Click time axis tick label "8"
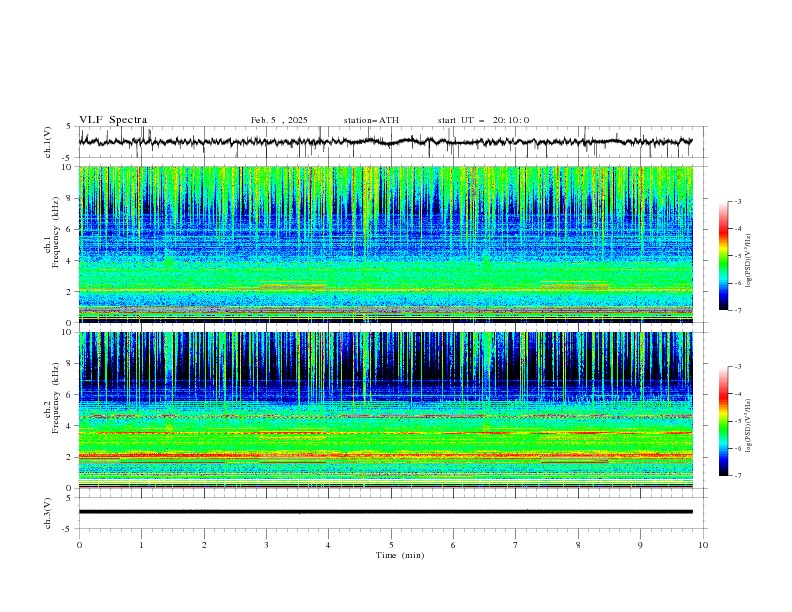792x612 pixels. click(578, 545)
